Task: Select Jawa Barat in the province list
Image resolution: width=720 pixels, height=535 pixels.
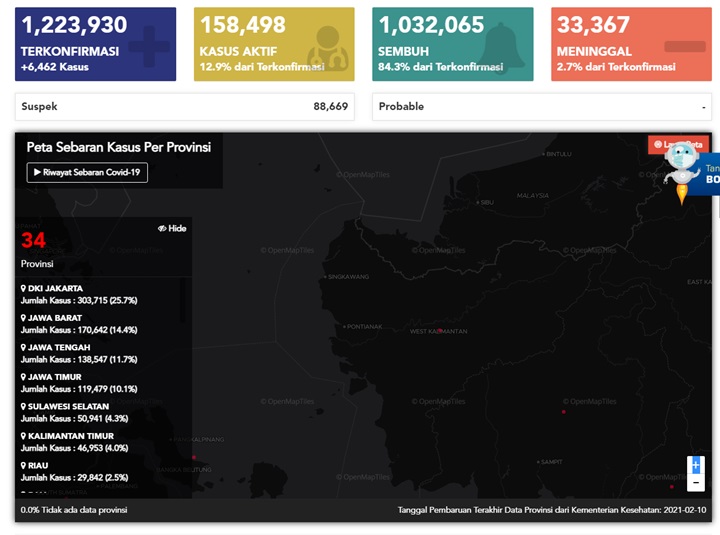Action: click(79, 324)
